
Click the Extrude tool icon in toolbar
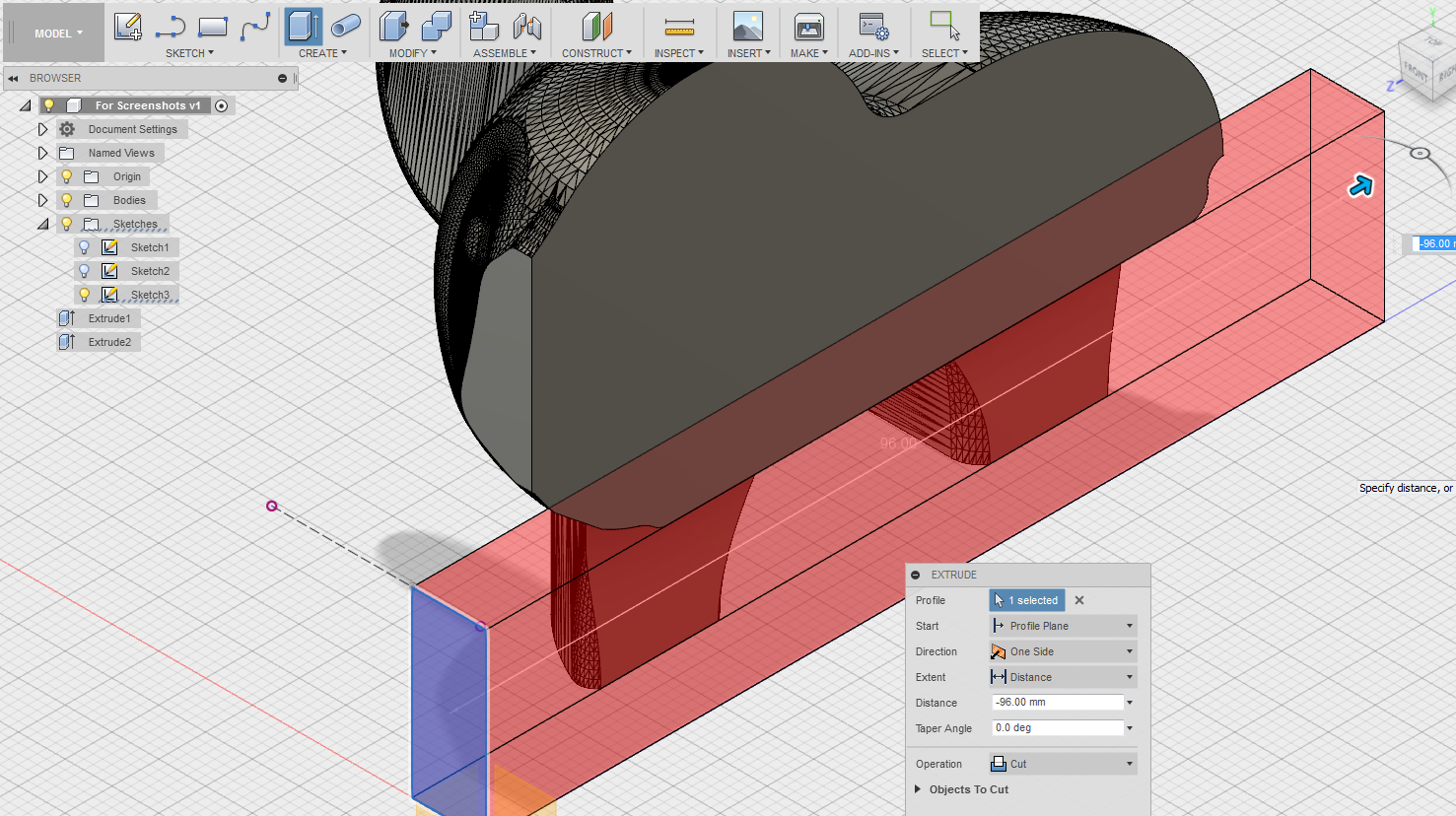click(x=304, y=27)
